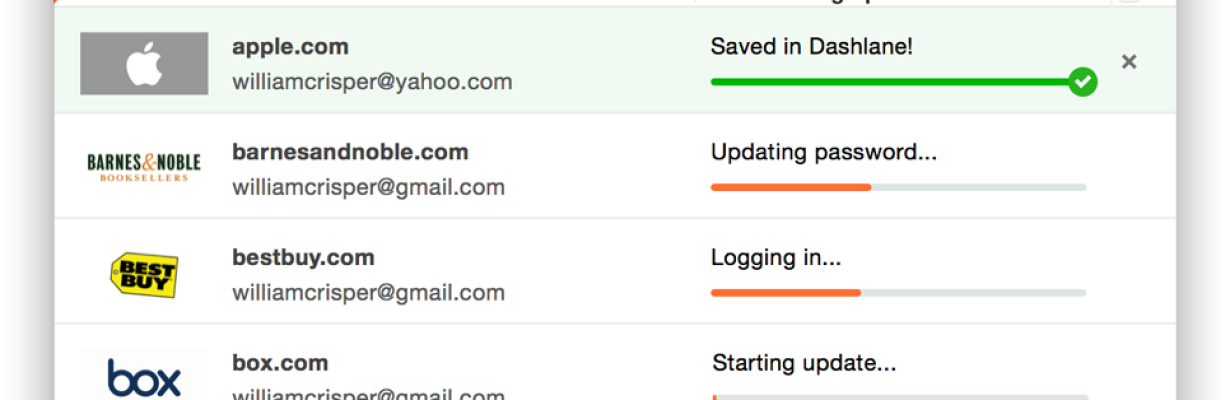1230x400 pixels.
Task: Select the bestbuy.com site name
Action: point(303,257)
